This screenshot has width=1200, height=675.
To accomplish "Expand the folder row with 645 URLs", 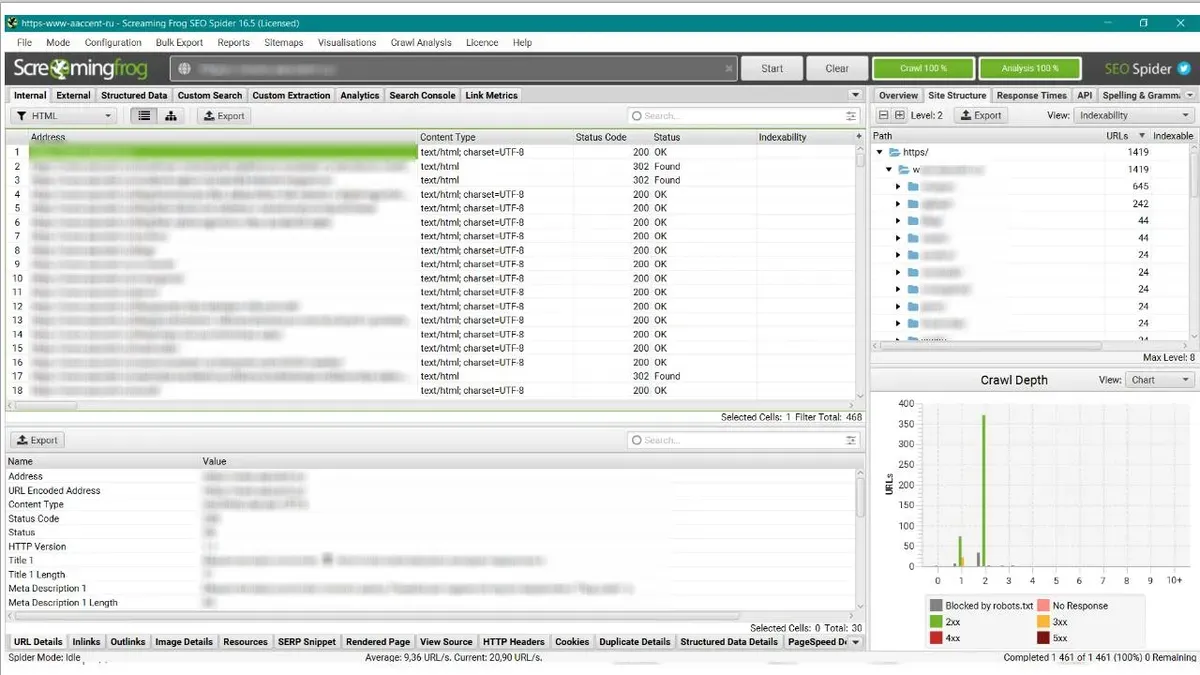I will tap(898, 187).
